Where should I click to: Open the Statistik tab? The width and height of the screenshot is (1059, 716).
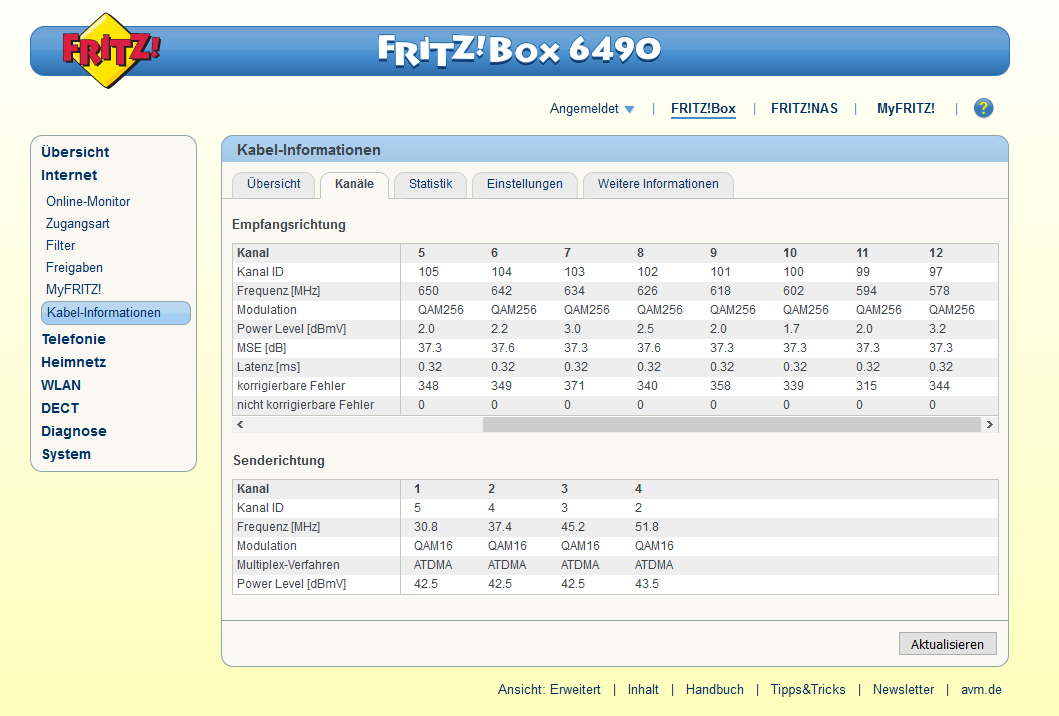[x=430, y=184]
